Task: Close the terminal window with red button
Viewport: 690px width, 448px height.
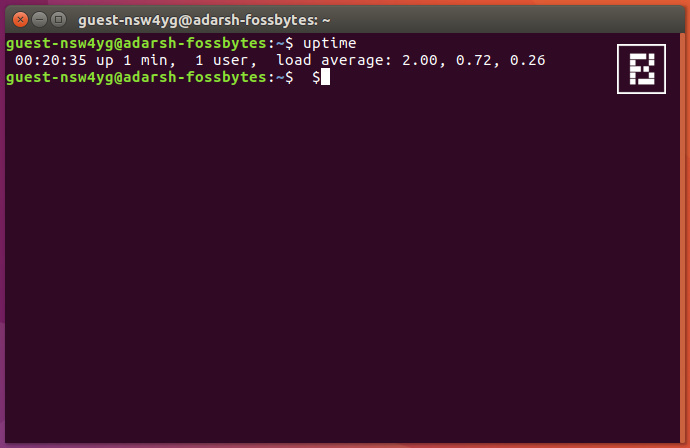Action: click(20, 20)
